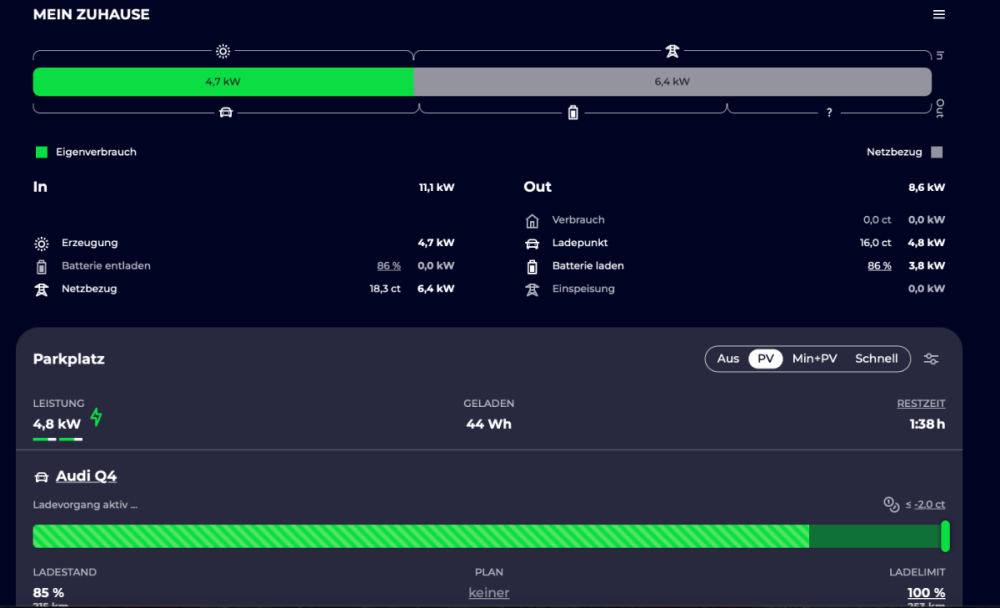Click the green lightning bolt charging icon
Viewport: 1000px width, 608px height.
[96, 417]
